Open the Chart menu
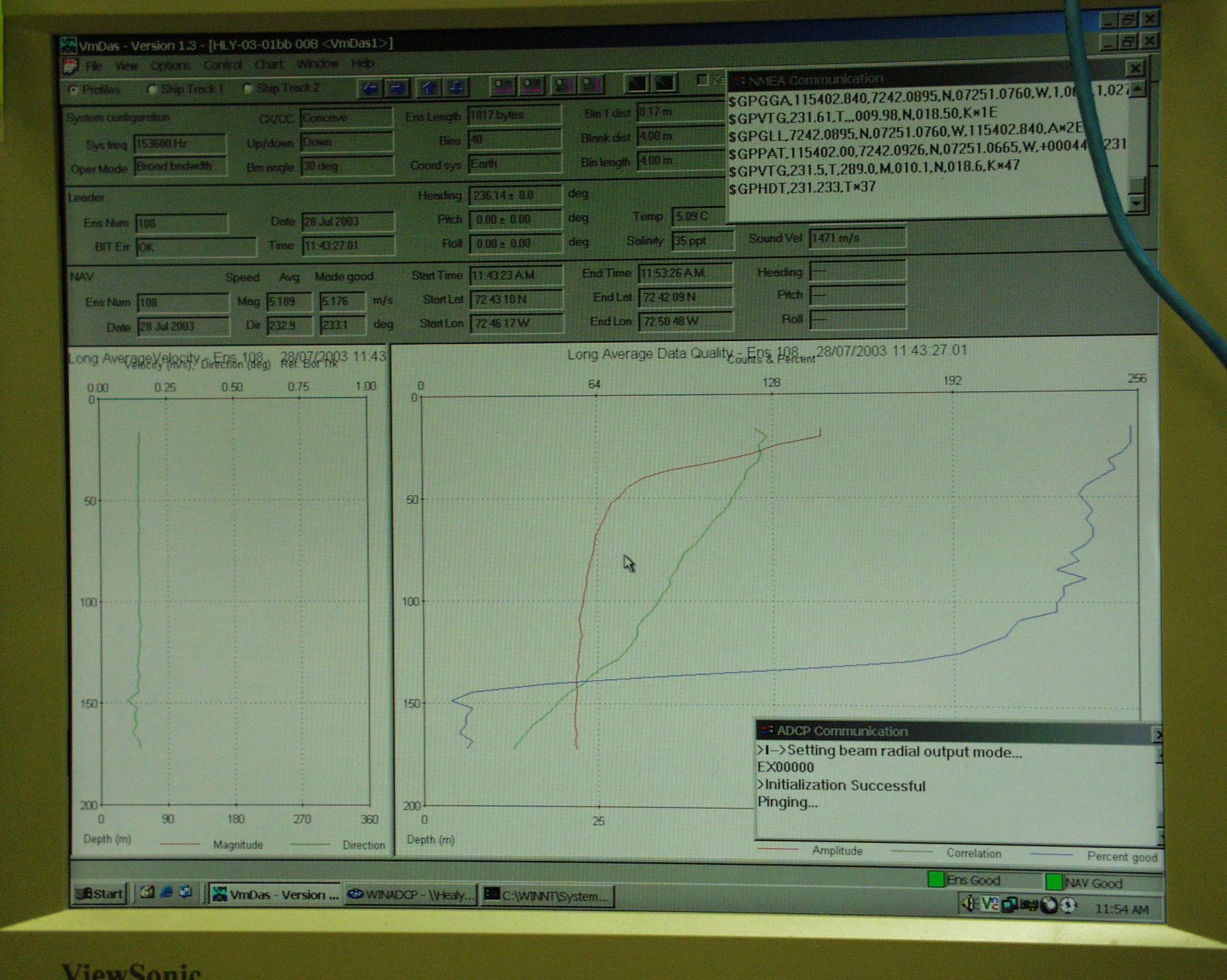 tap(269, 64)
